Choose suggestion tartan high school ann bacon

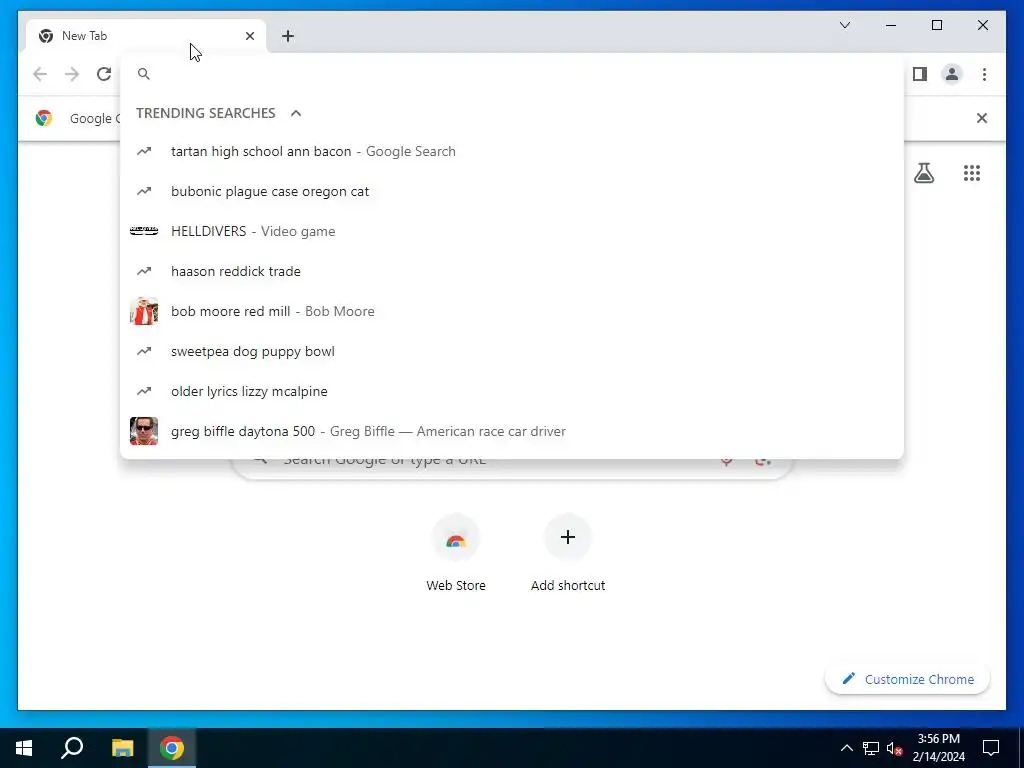[x=512, y=152]
